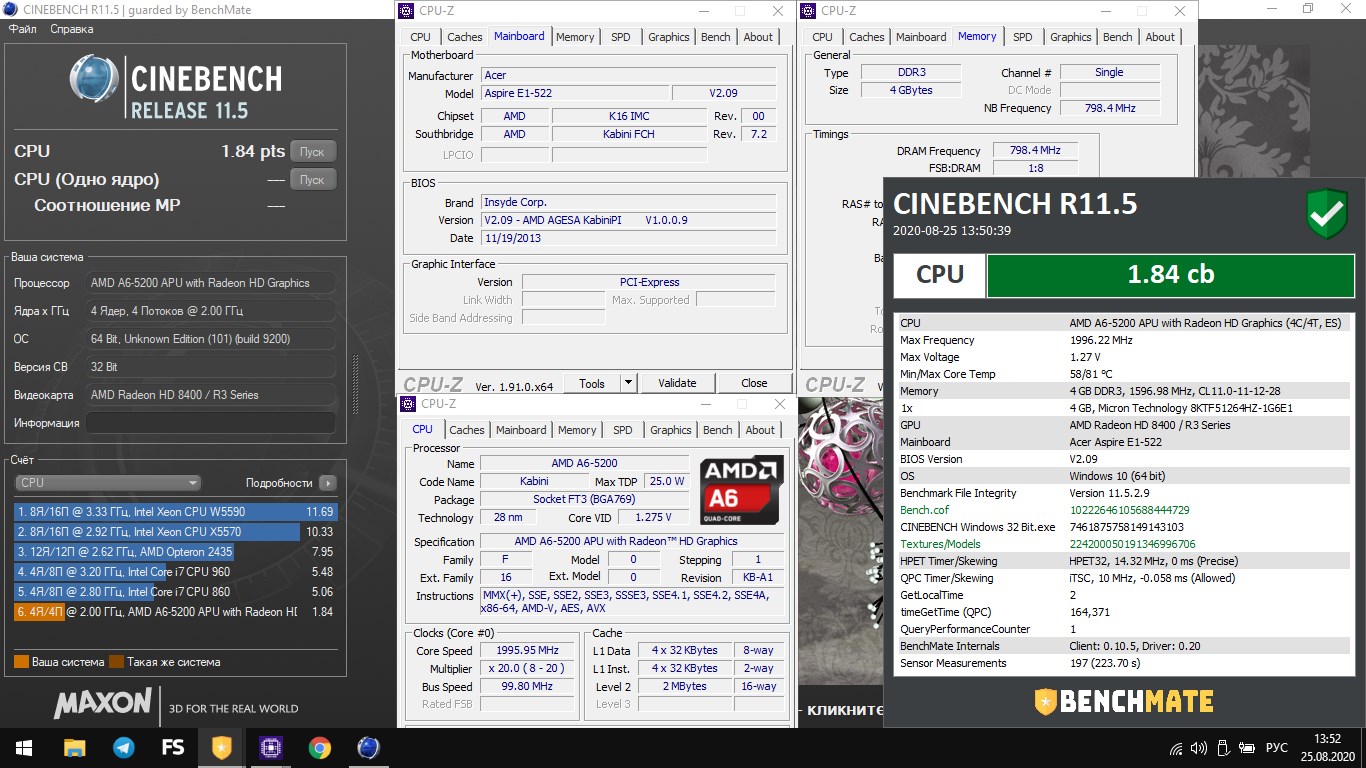Select Xeon X5570 ranking row
The image size is (1366, 768).
pos(175,532)
